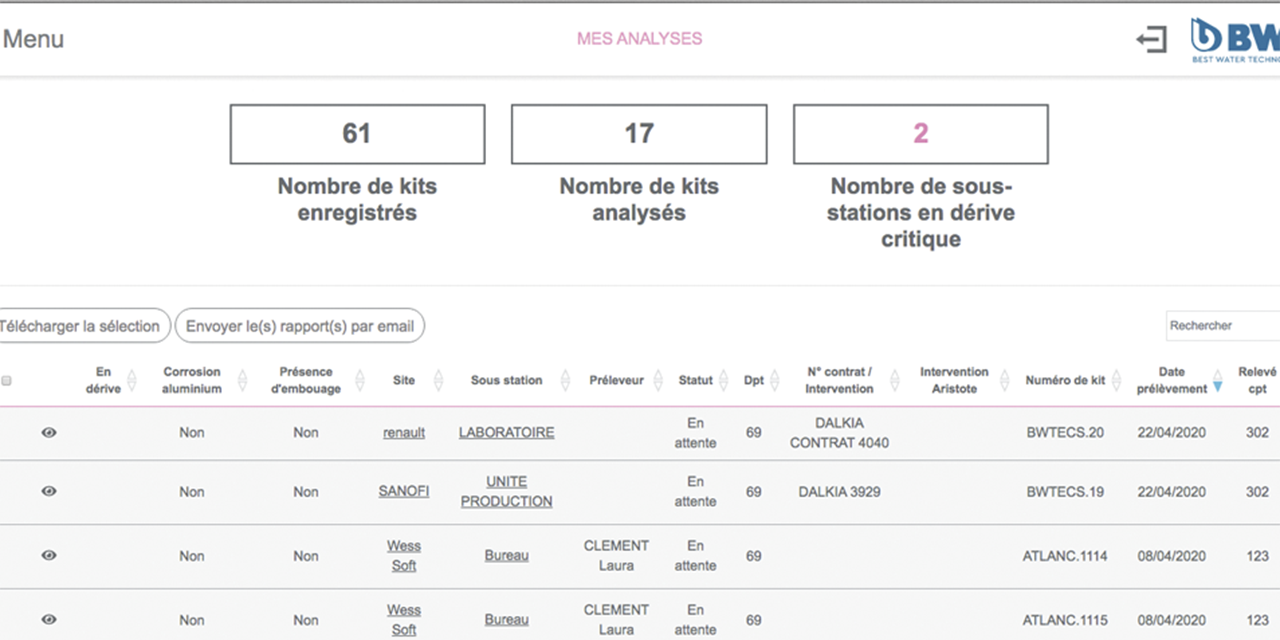The image size is (1280, 640).
Task: Click the critical drift sub-stations counter box
Action: (920, 134)
